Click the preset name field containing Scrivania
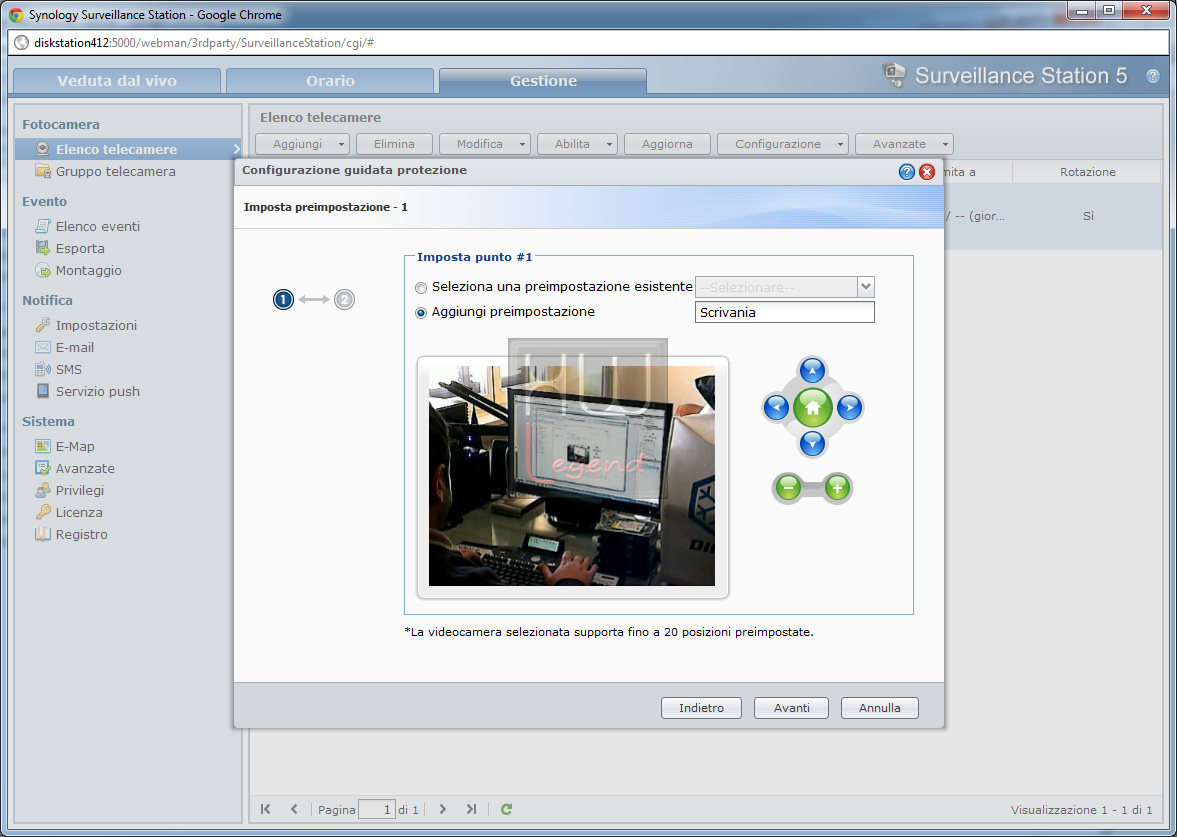The height and width of the screenshot is (837, 1177). [x=784, y=312]
